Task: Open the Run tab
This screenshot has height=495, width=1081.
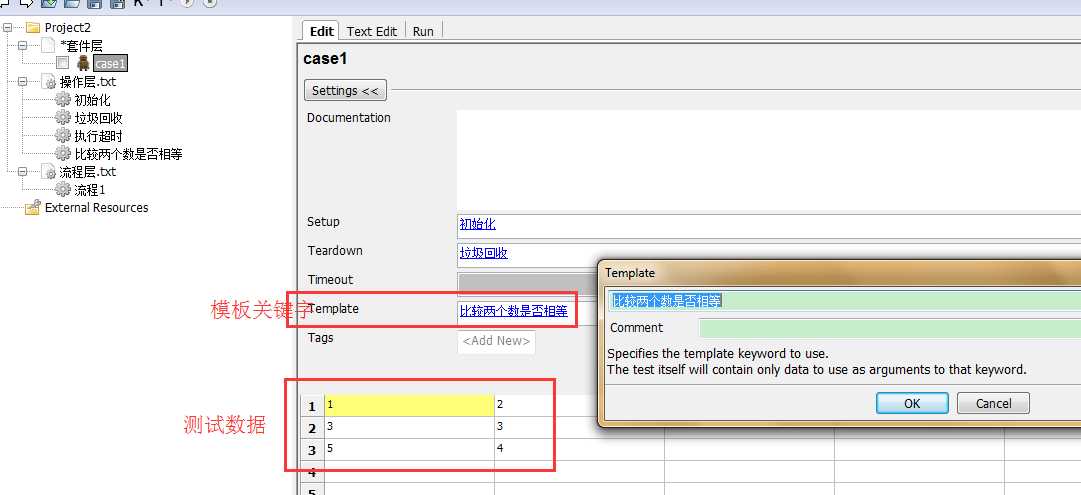Action: [x=423, y=31]
